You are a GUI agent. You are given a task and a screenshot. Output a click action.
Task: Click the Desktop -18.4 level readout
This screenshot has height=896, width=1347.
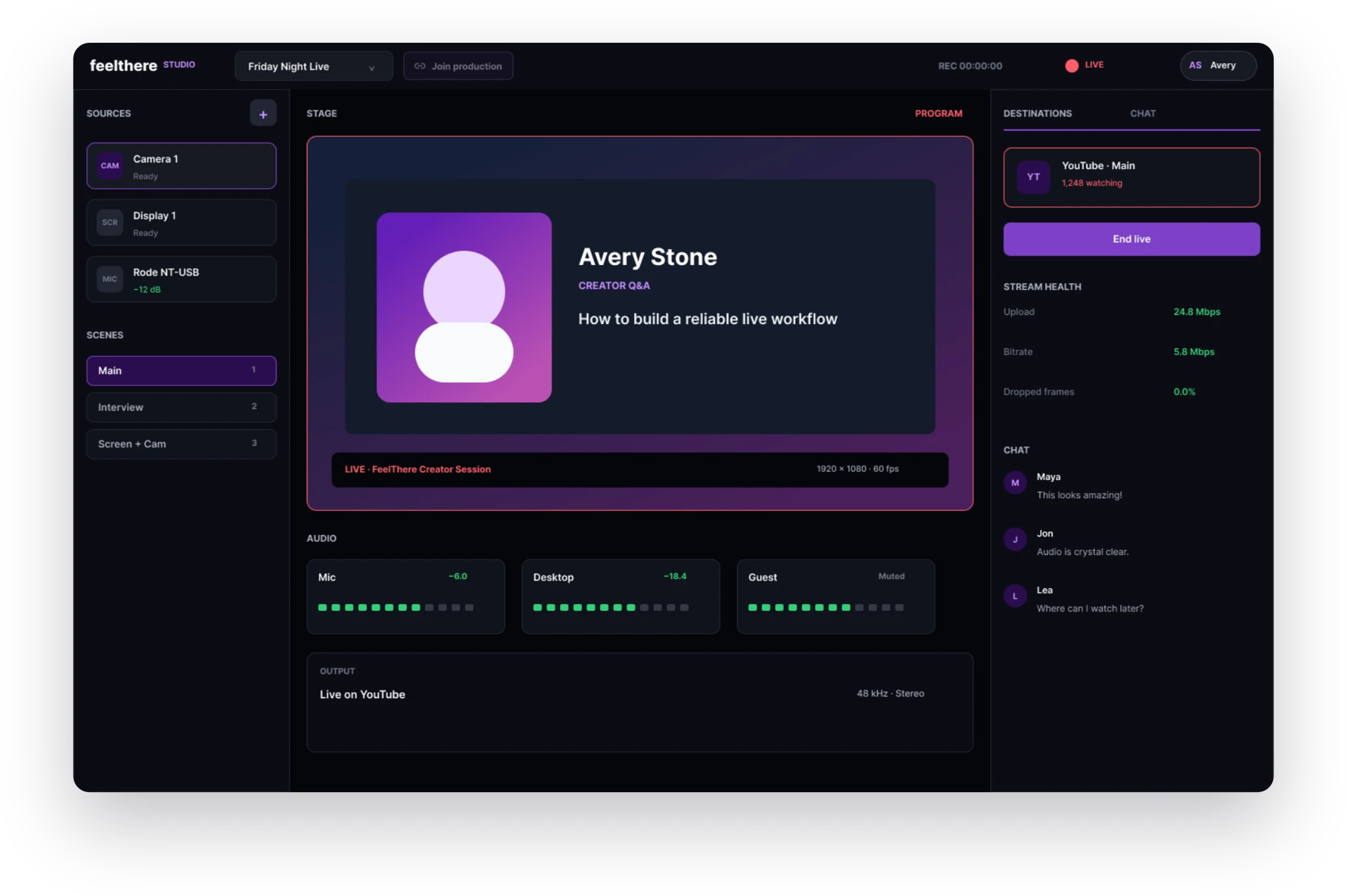click(675, 577)
